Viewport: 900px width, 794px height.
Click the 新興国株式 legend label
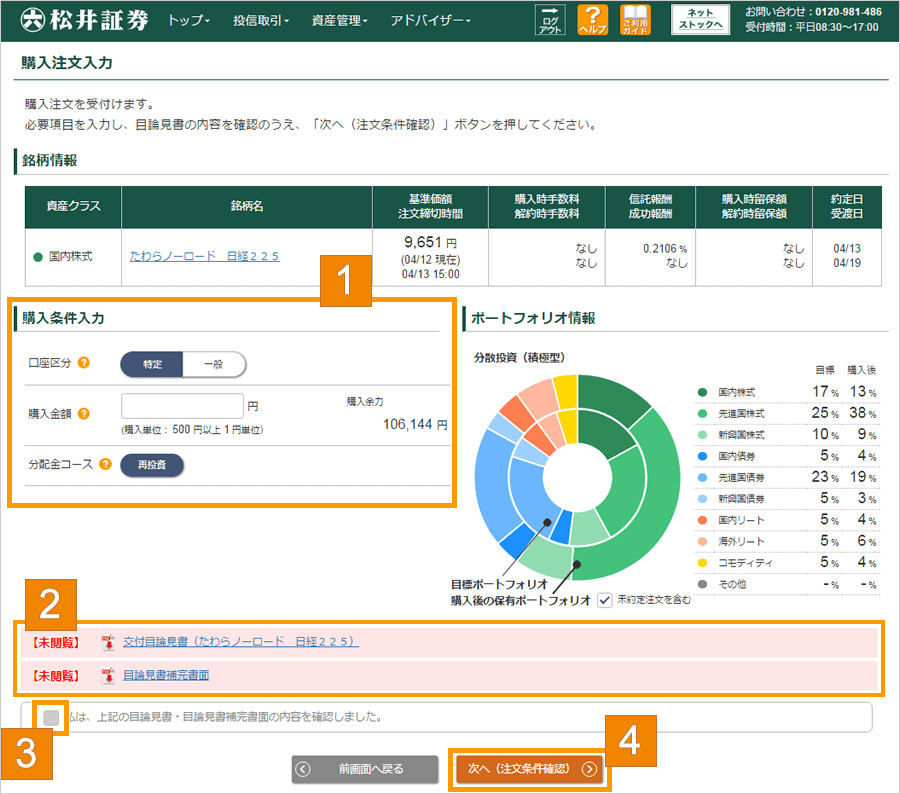point(741,435)
